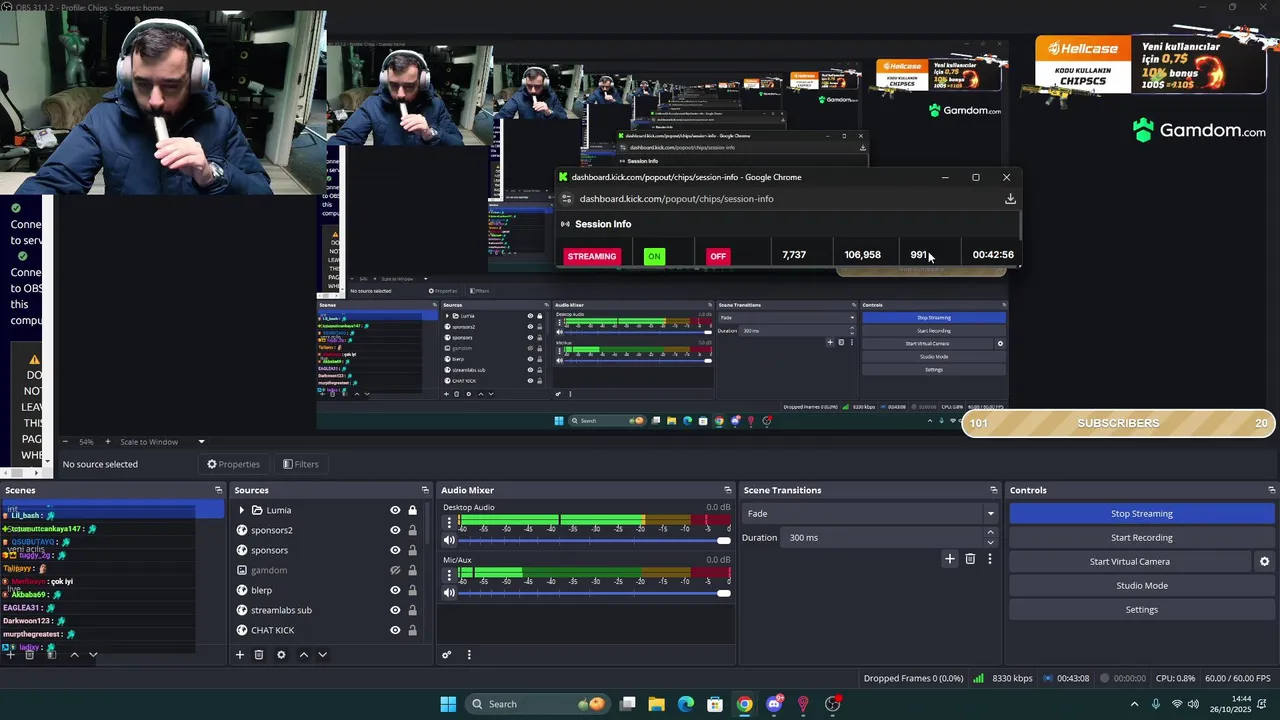Click Start Virtual Camera button
1280x720 pixels.
tap(1130, 562)
